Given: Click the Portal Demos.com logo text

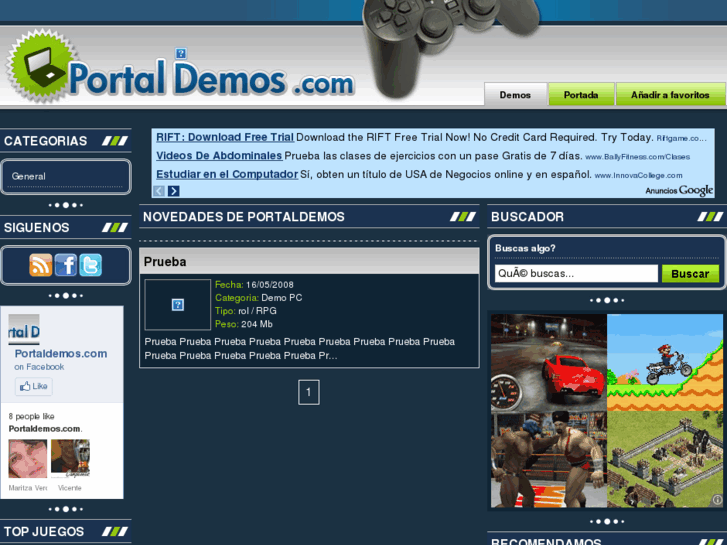Looking at the screenshot, I should (211, 79).
